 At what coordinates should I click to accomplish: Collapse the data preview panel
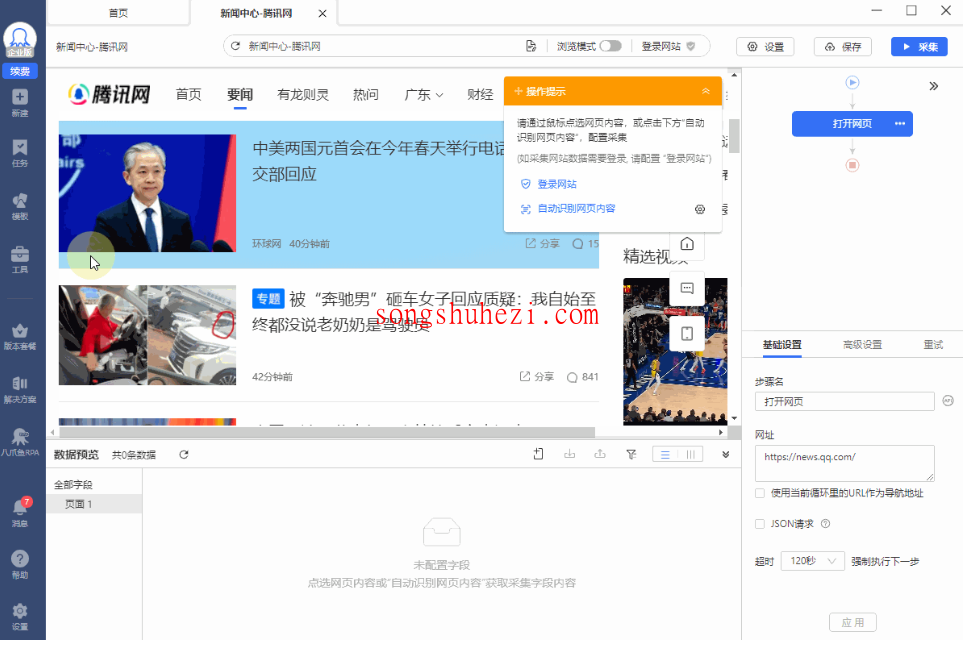(x=725, y=455)
